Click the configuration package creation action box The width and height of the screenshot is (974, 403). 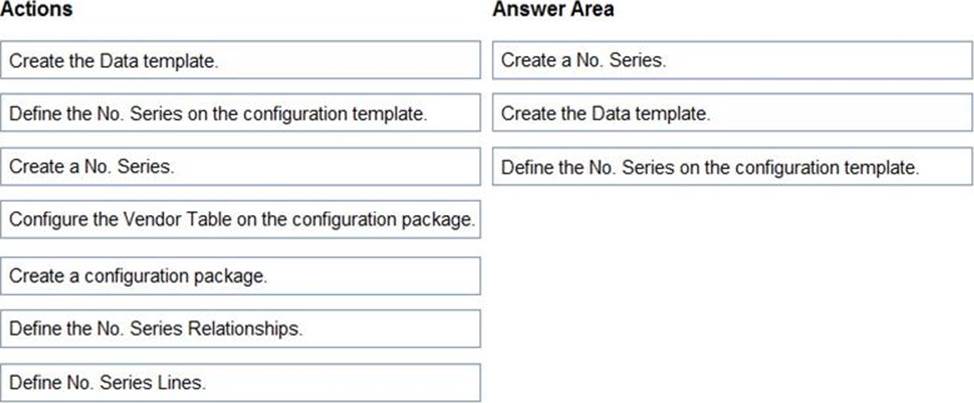click(241, 275)
